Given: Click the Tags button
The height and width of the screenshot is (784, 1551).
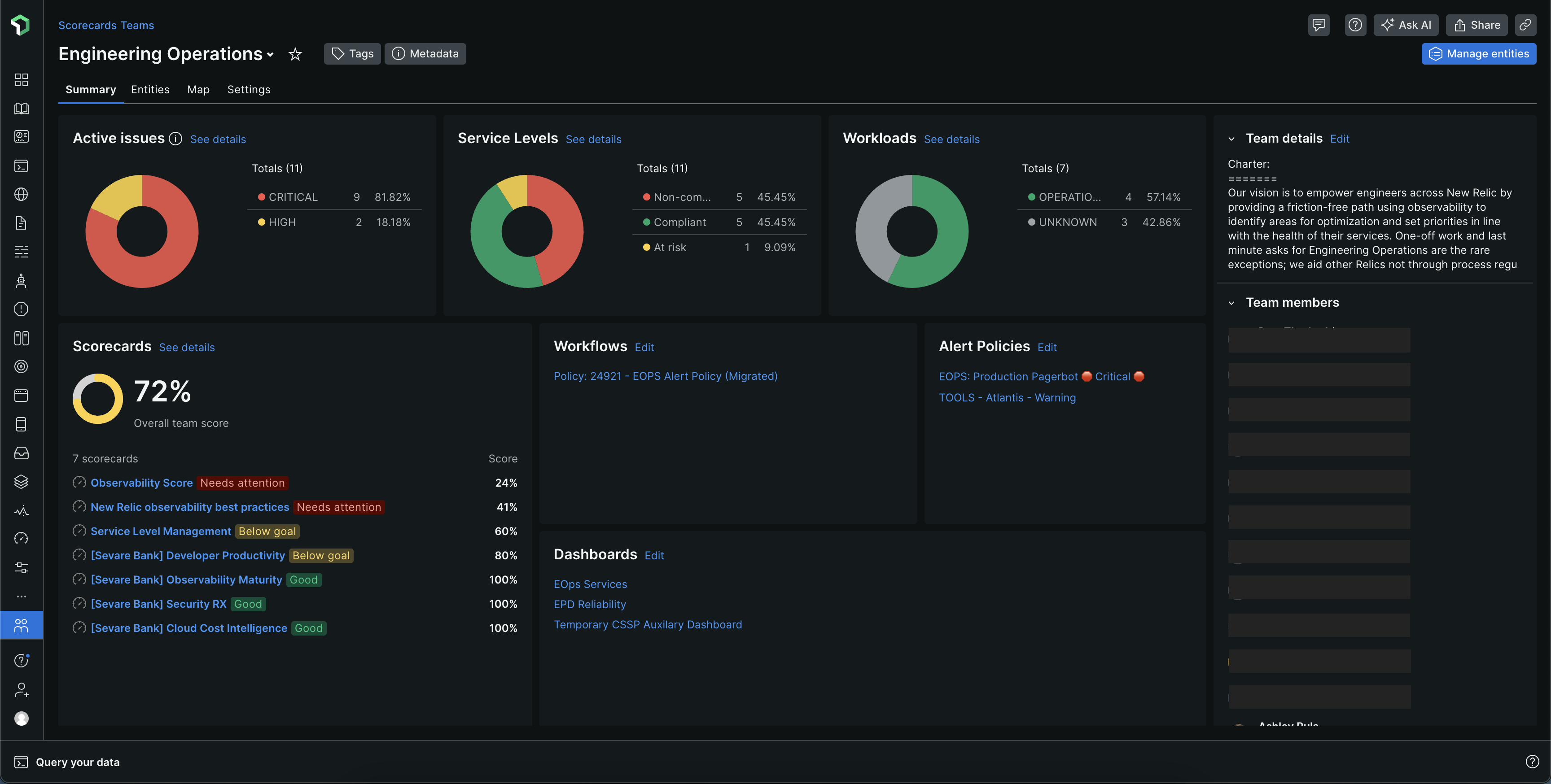Looking at the screenshot, I should (352, 54).
